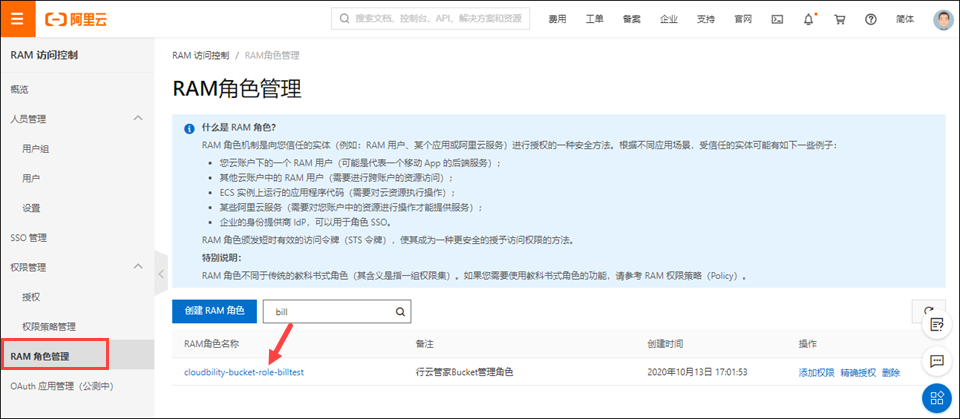Open the shopping cart icon

(x=839, y=19)
